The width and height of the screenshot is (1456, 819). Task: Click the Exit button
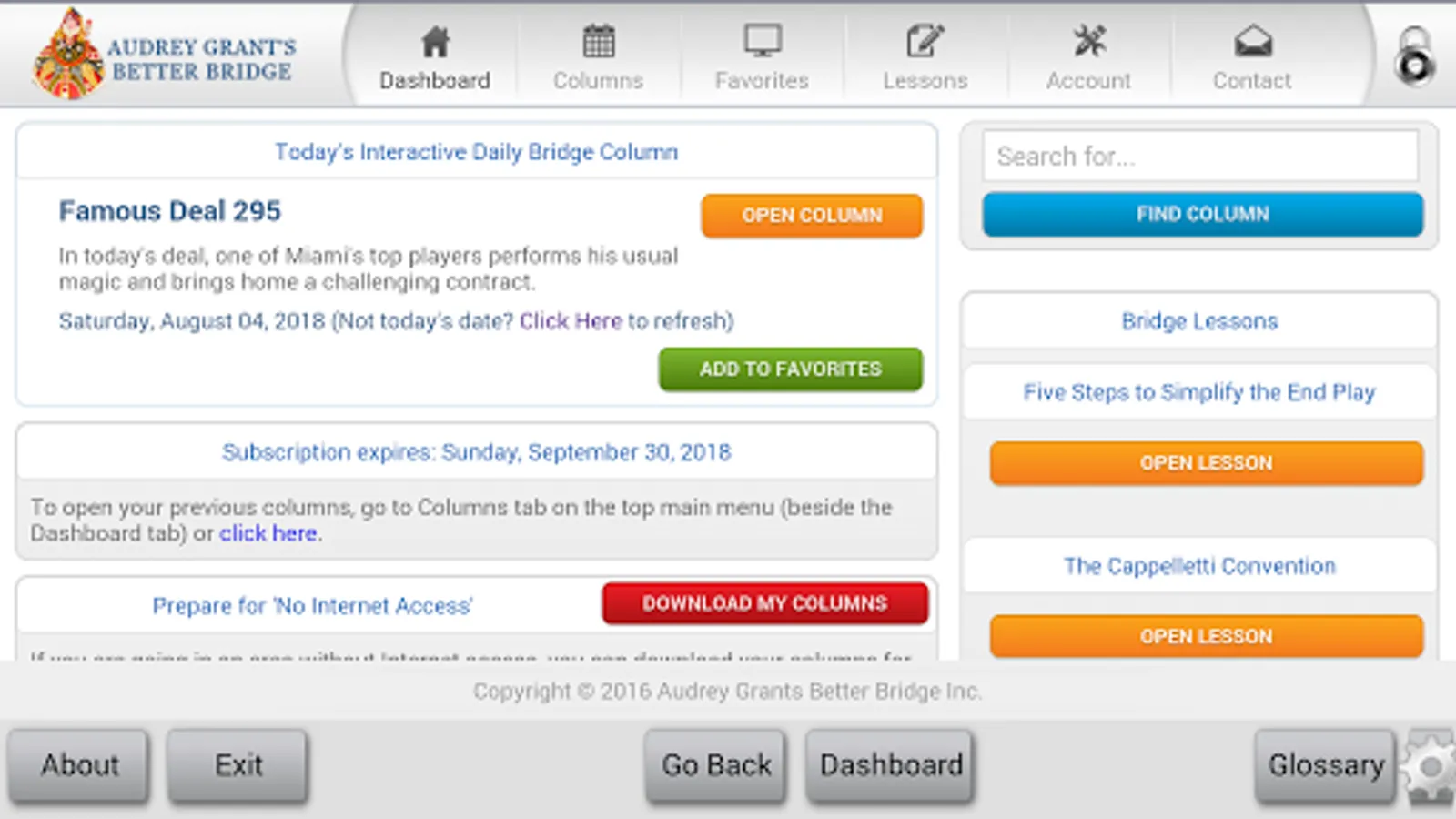pos(238,765)
